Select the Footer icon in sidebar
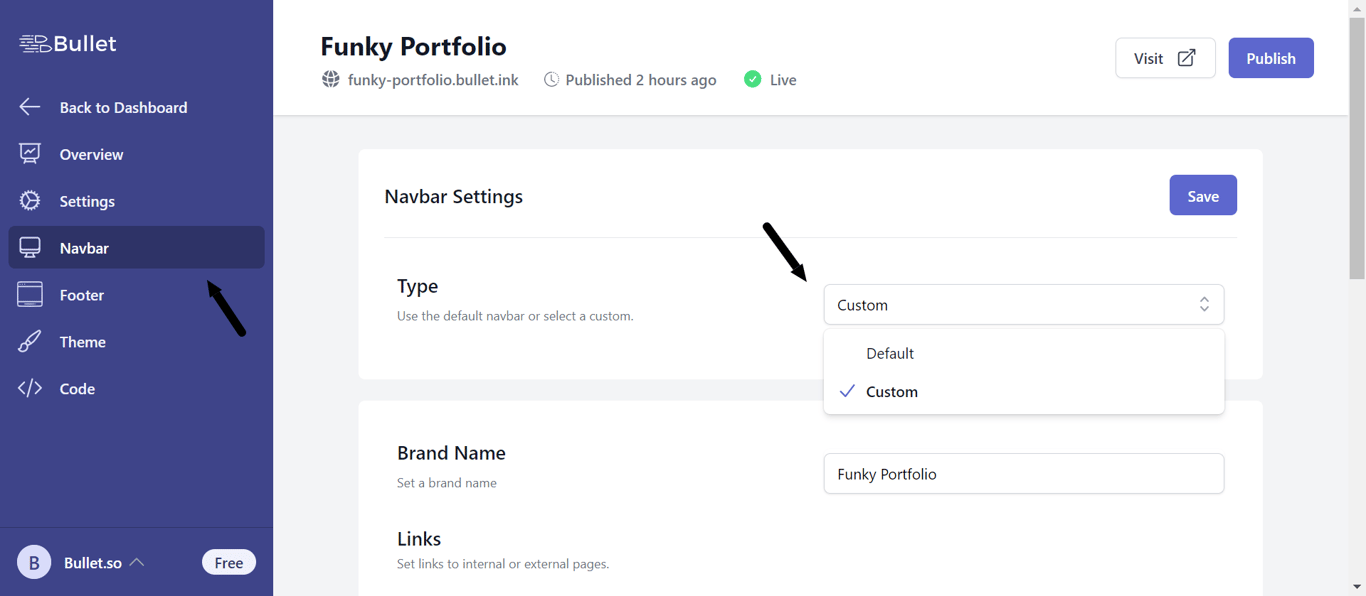This screenshot has height=596, width=1366. [29, 294]
